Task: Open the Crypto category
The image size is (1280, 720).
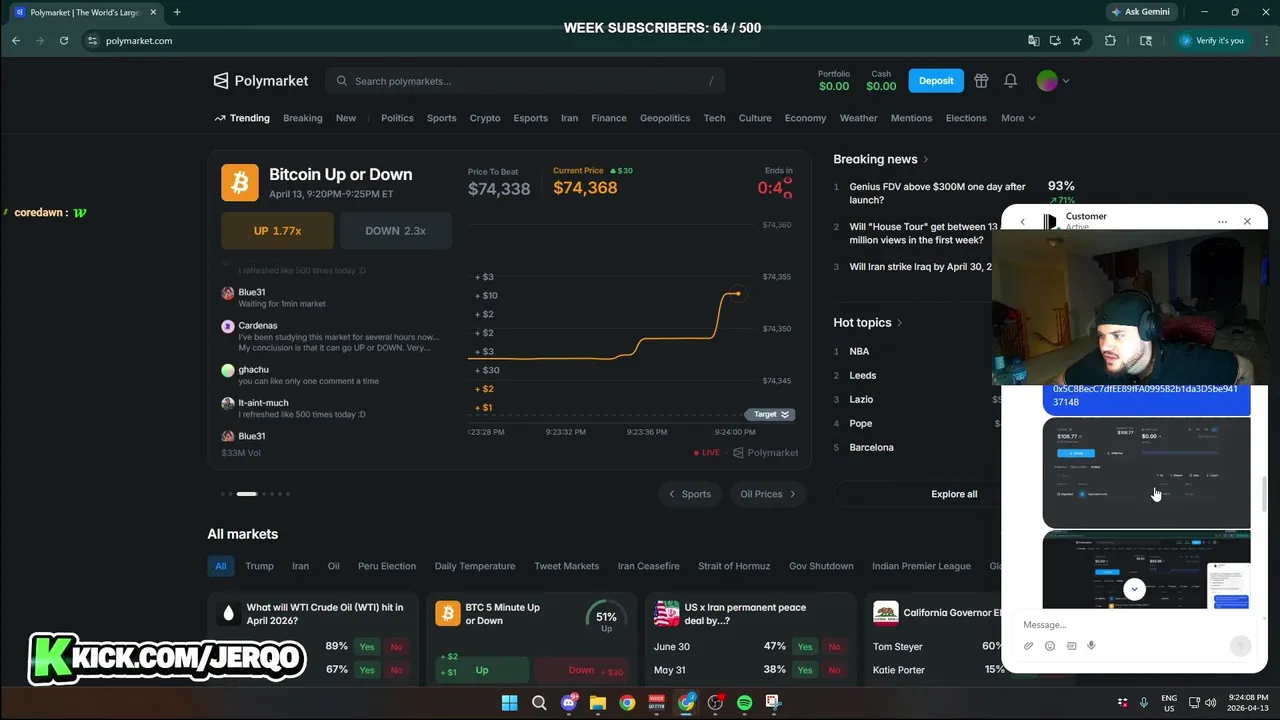Action: (485, 118)
